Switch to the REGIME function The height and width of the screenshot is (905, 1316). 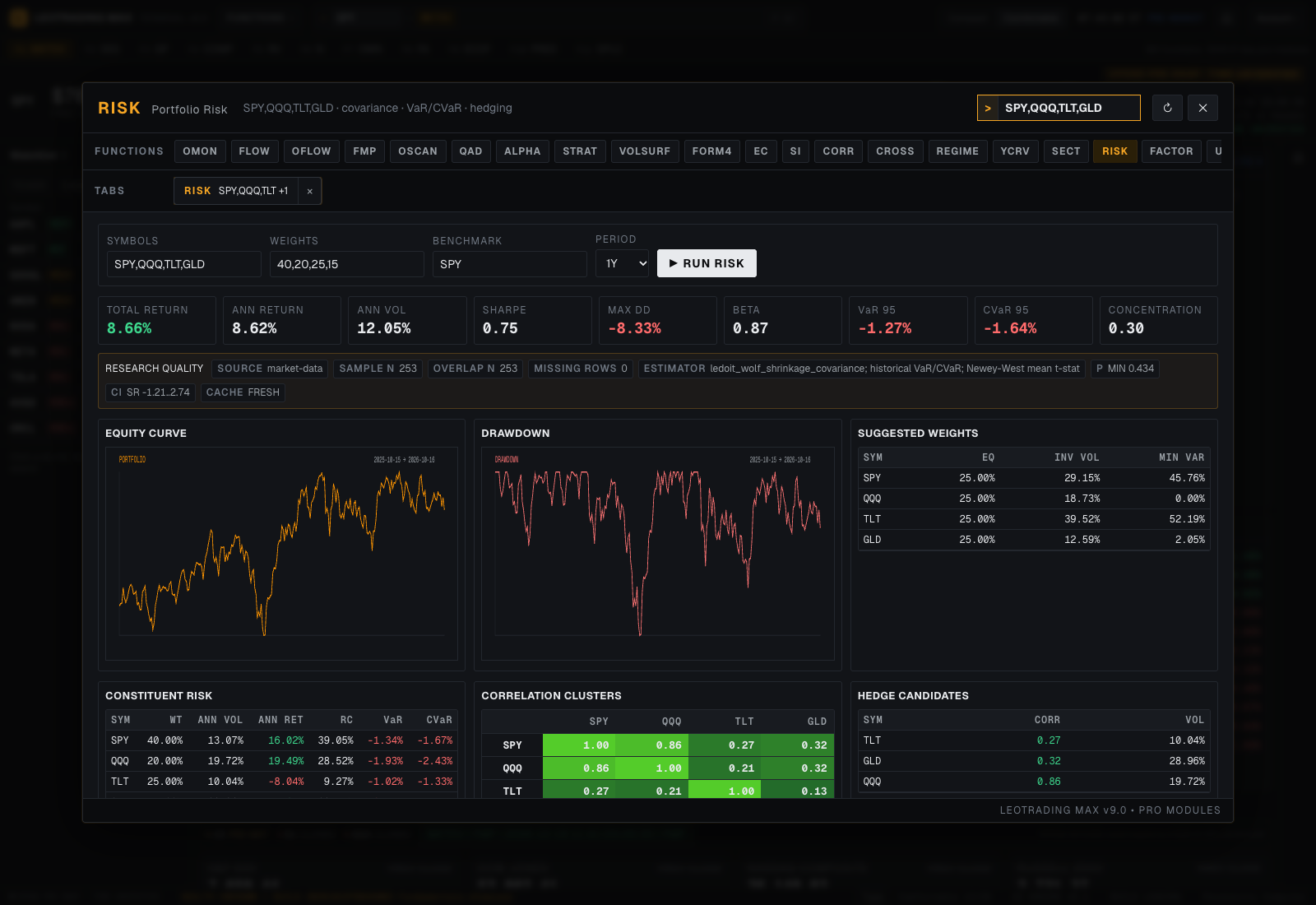click(x=957, y=151)
